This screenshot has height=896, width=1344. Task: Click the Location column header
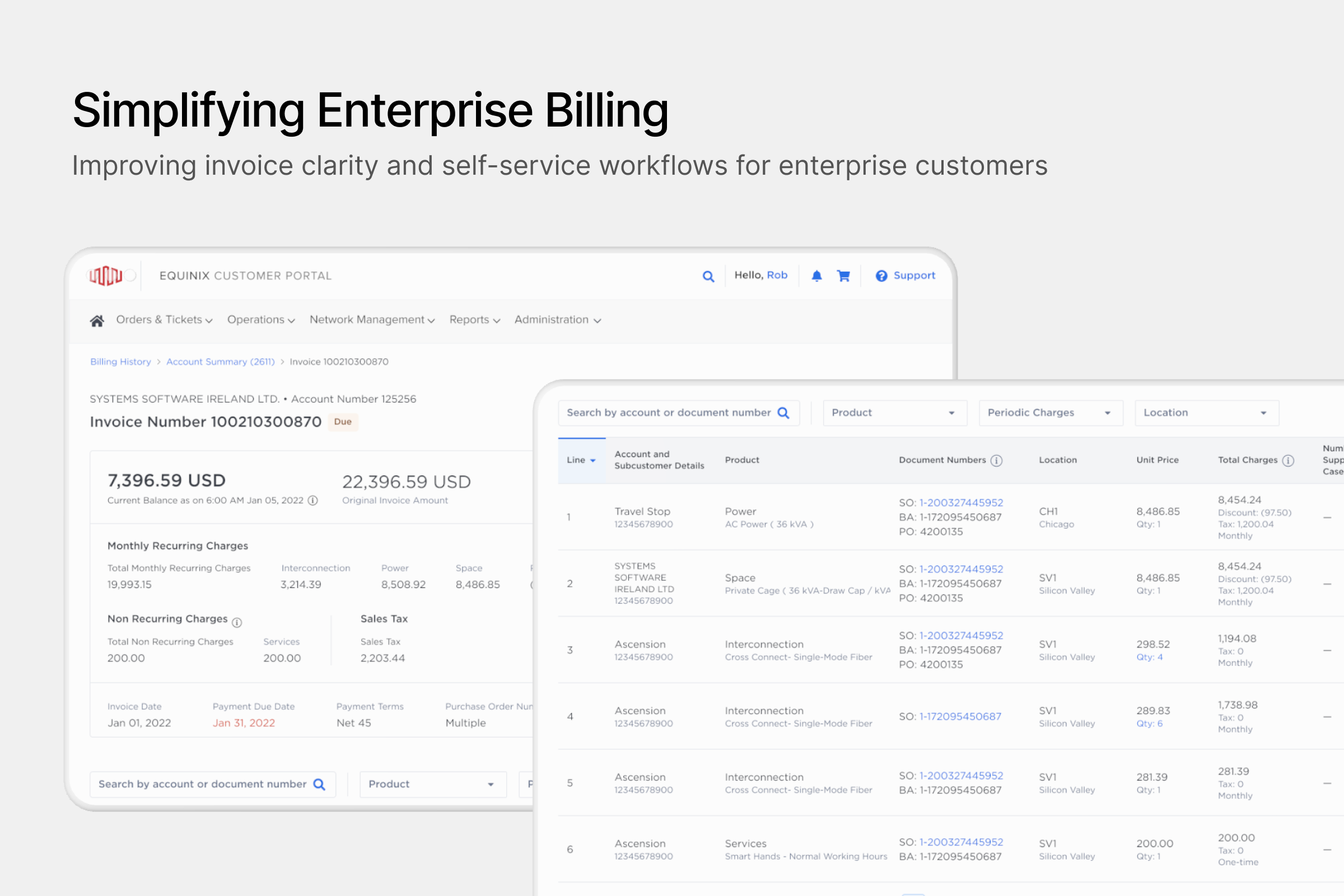(x=1057, y=460)
